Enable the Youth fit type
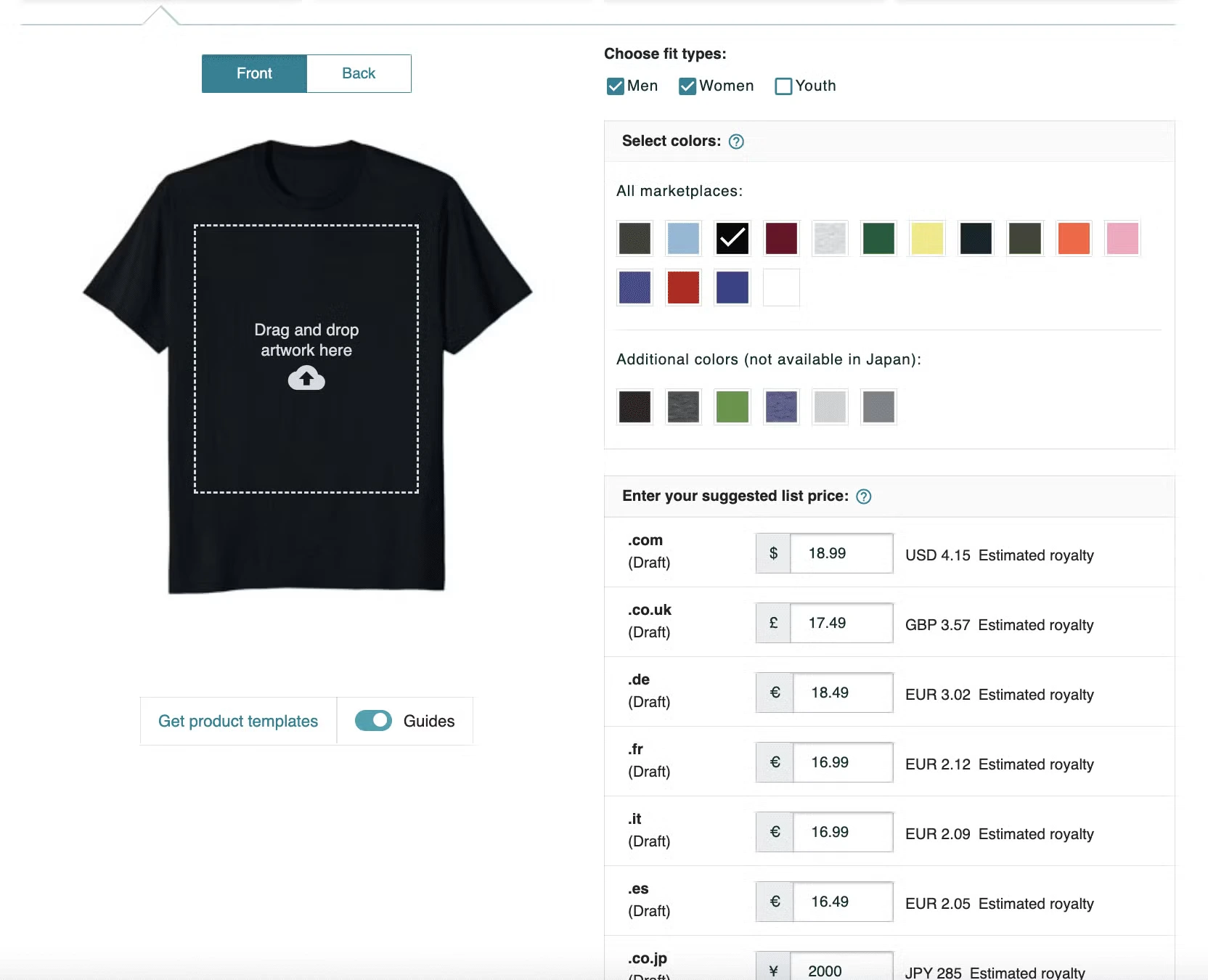This screenshot has height=980, width=1208. pos(783,86)
